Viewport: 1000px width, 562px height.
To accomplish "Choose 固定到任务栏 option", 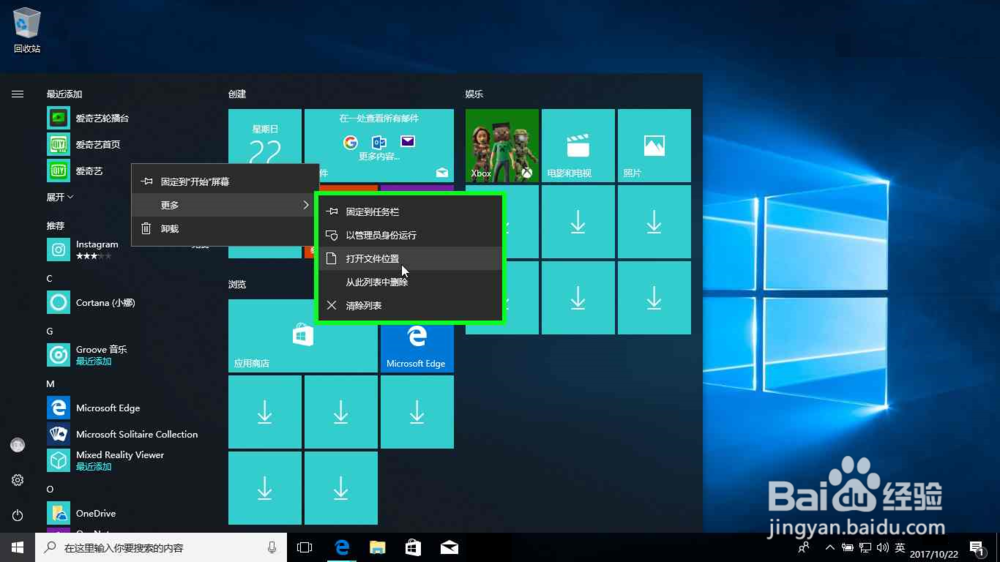I will [x=409, y=212].
